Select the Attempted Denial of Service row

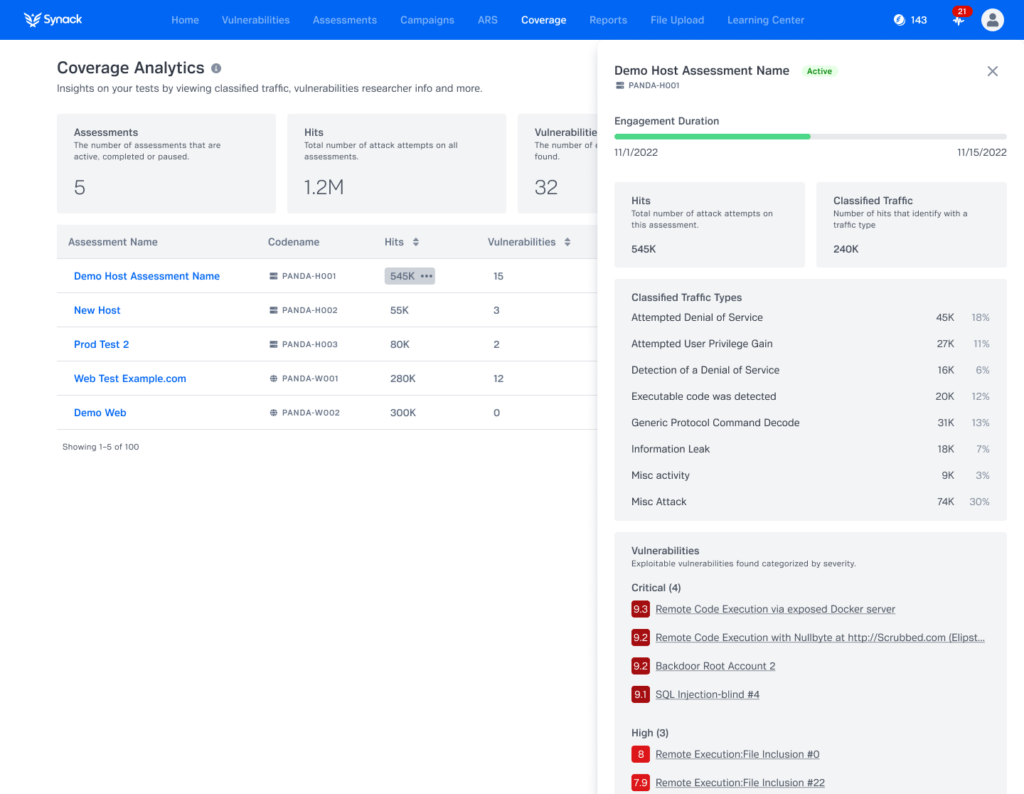click(810, 317)
